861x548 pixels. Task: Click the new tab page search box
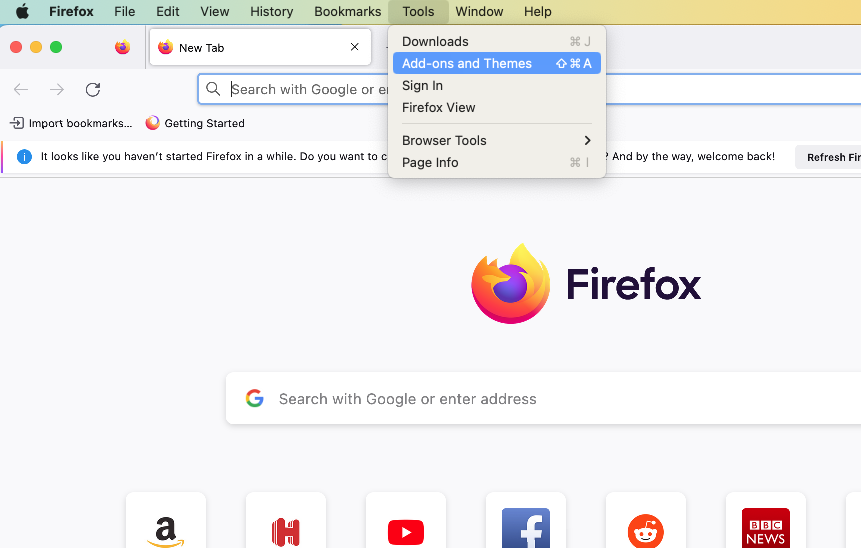tap(544, 399)
